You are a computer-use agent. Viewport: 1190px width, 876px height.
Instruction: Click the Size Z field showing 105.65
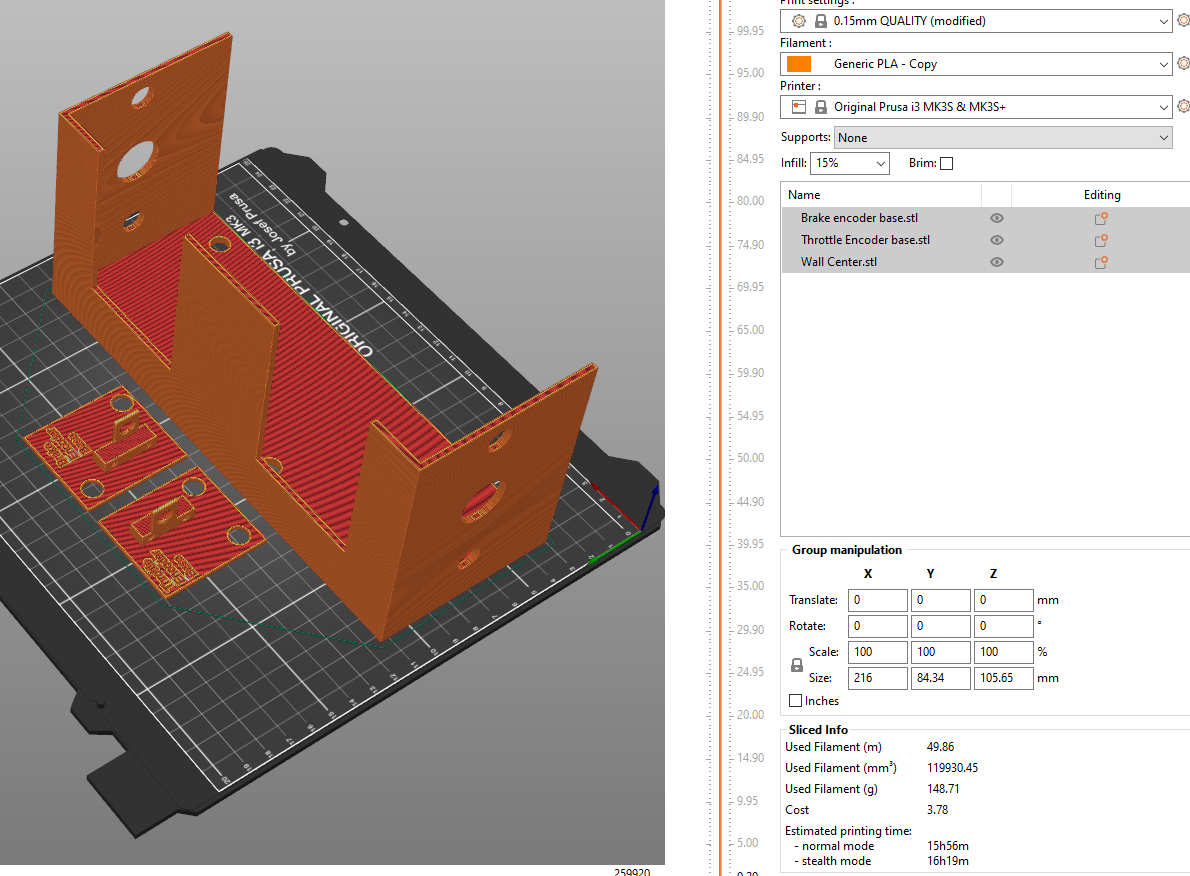(x=1003, y=677)
